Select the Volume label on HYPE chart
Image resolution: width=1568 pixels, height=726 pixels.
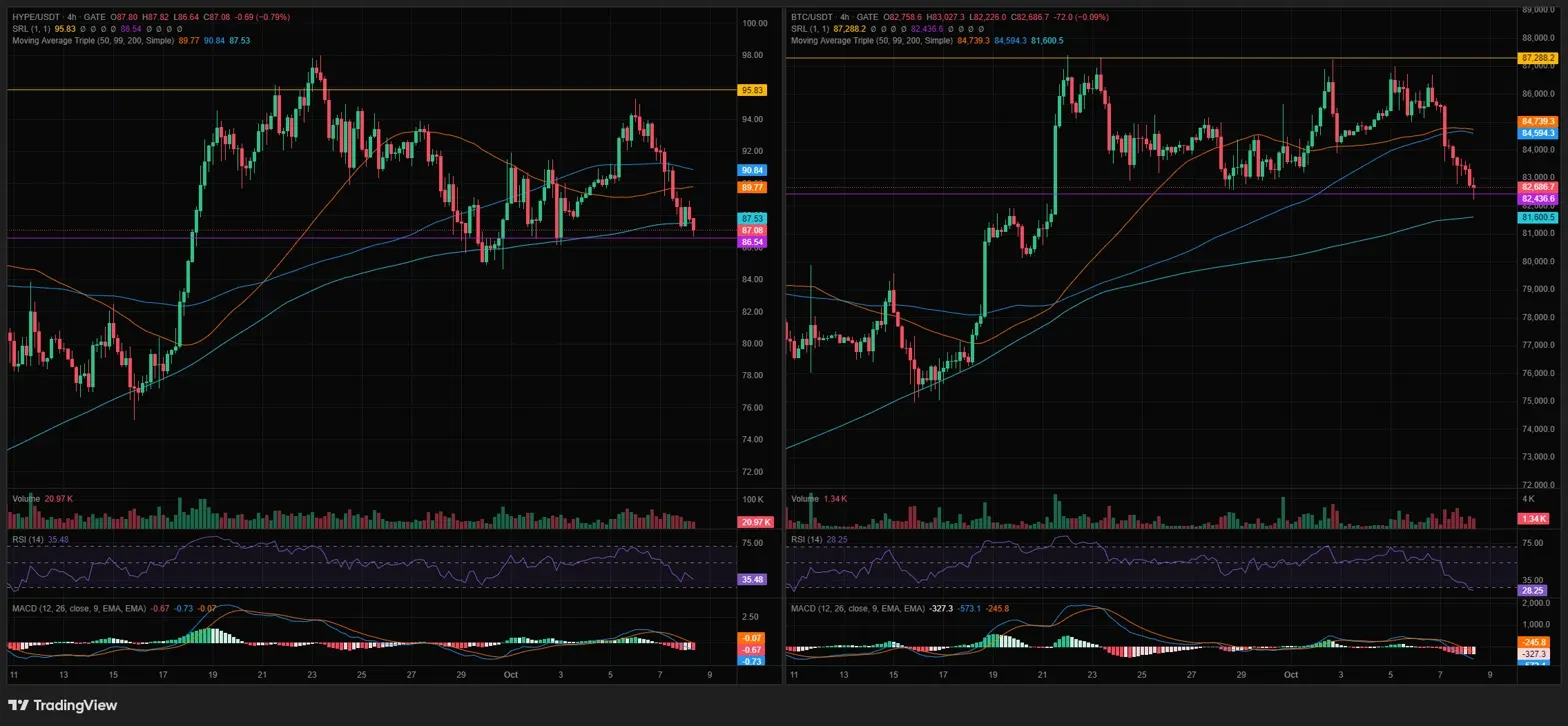[x=25, y=498]
